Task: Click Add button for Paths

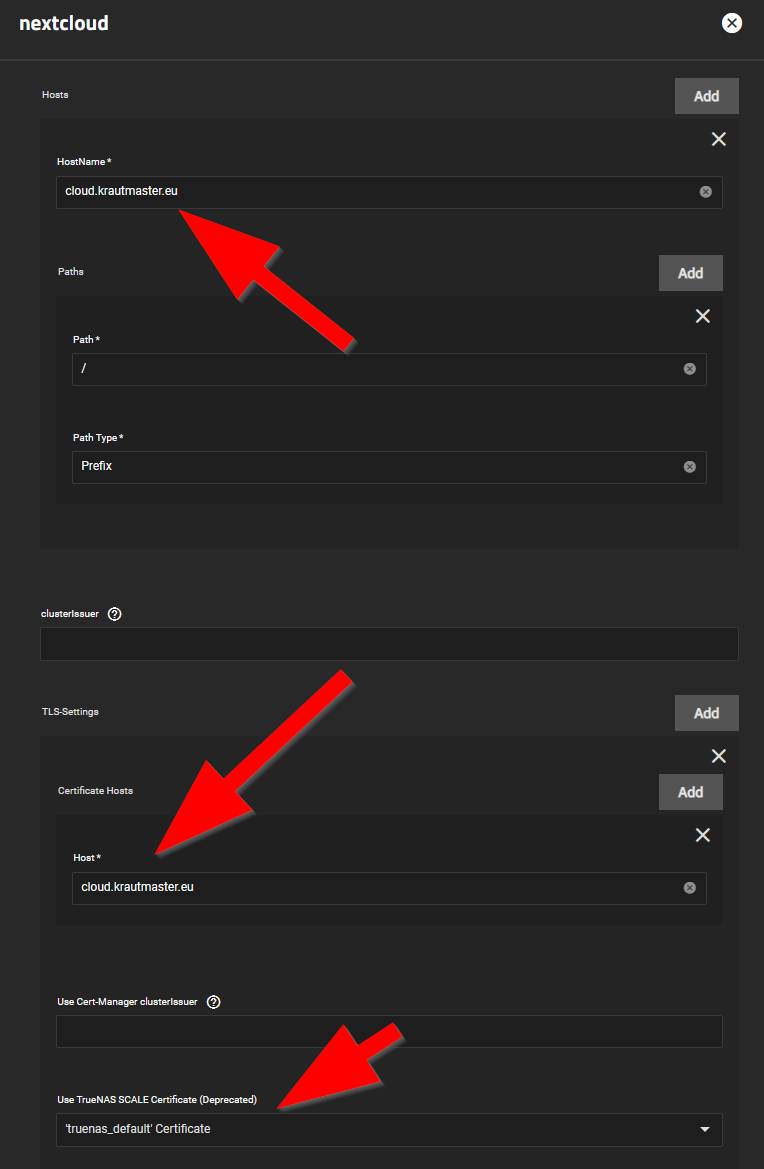Action: coord(690,273)
